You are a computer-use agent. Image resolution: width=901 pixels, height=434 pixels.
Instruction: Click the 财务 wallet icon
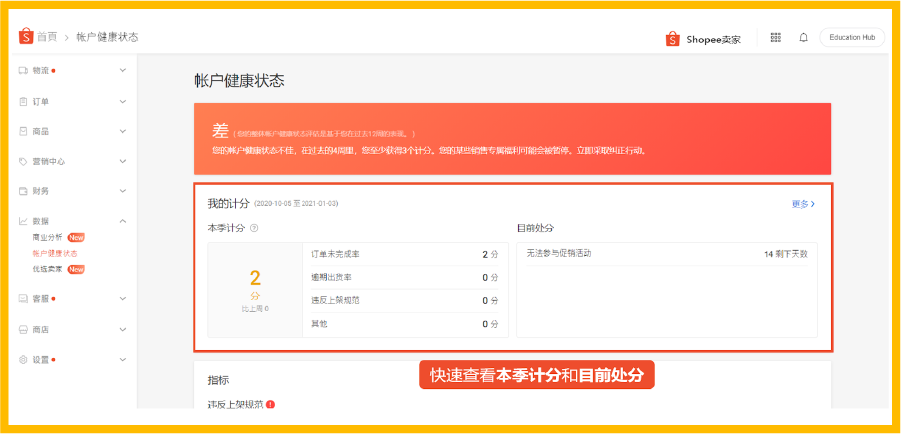[x=24, y=191]
